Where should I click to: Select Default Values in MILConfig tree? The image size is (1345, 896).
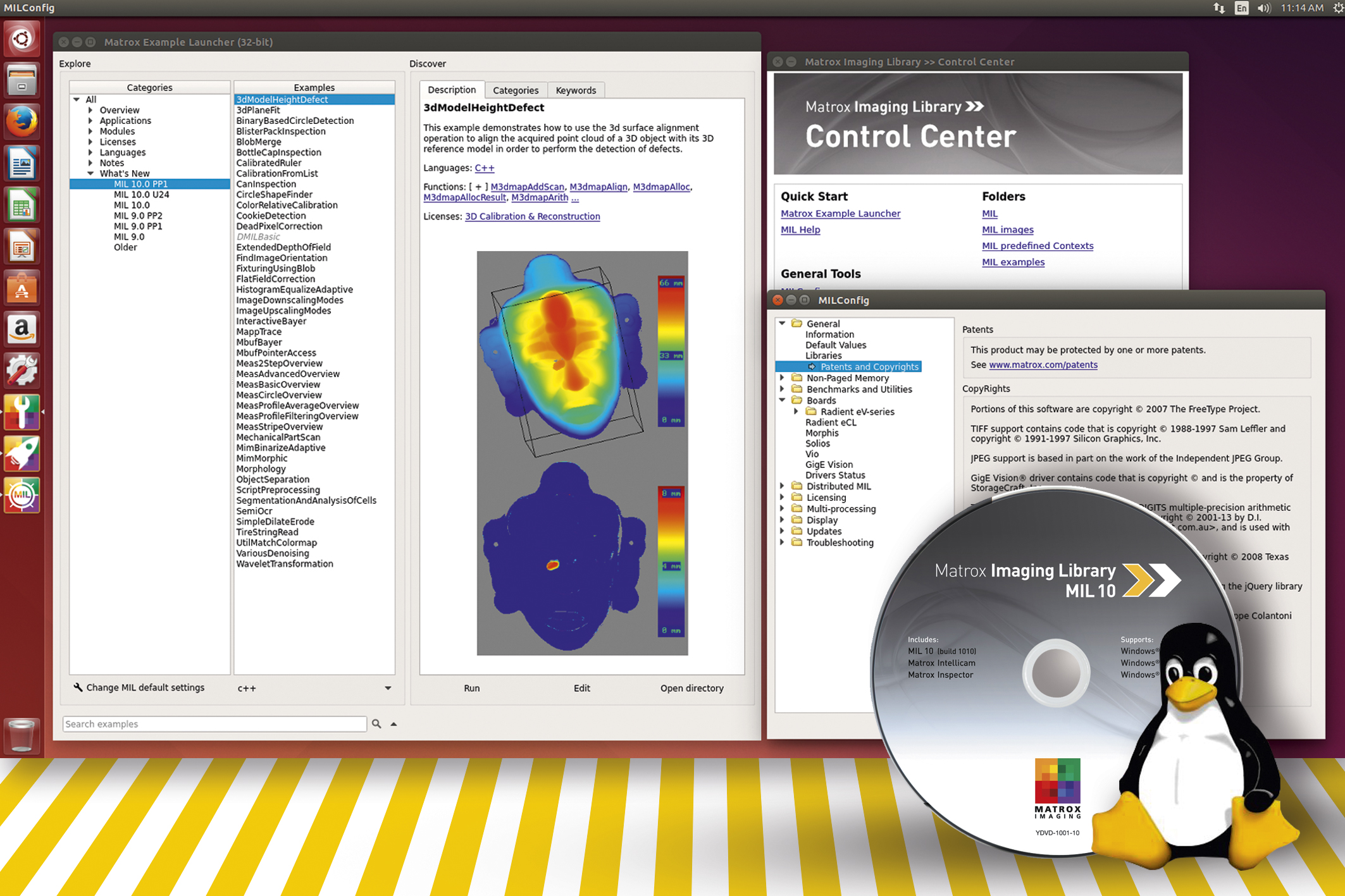click(835, 345)
